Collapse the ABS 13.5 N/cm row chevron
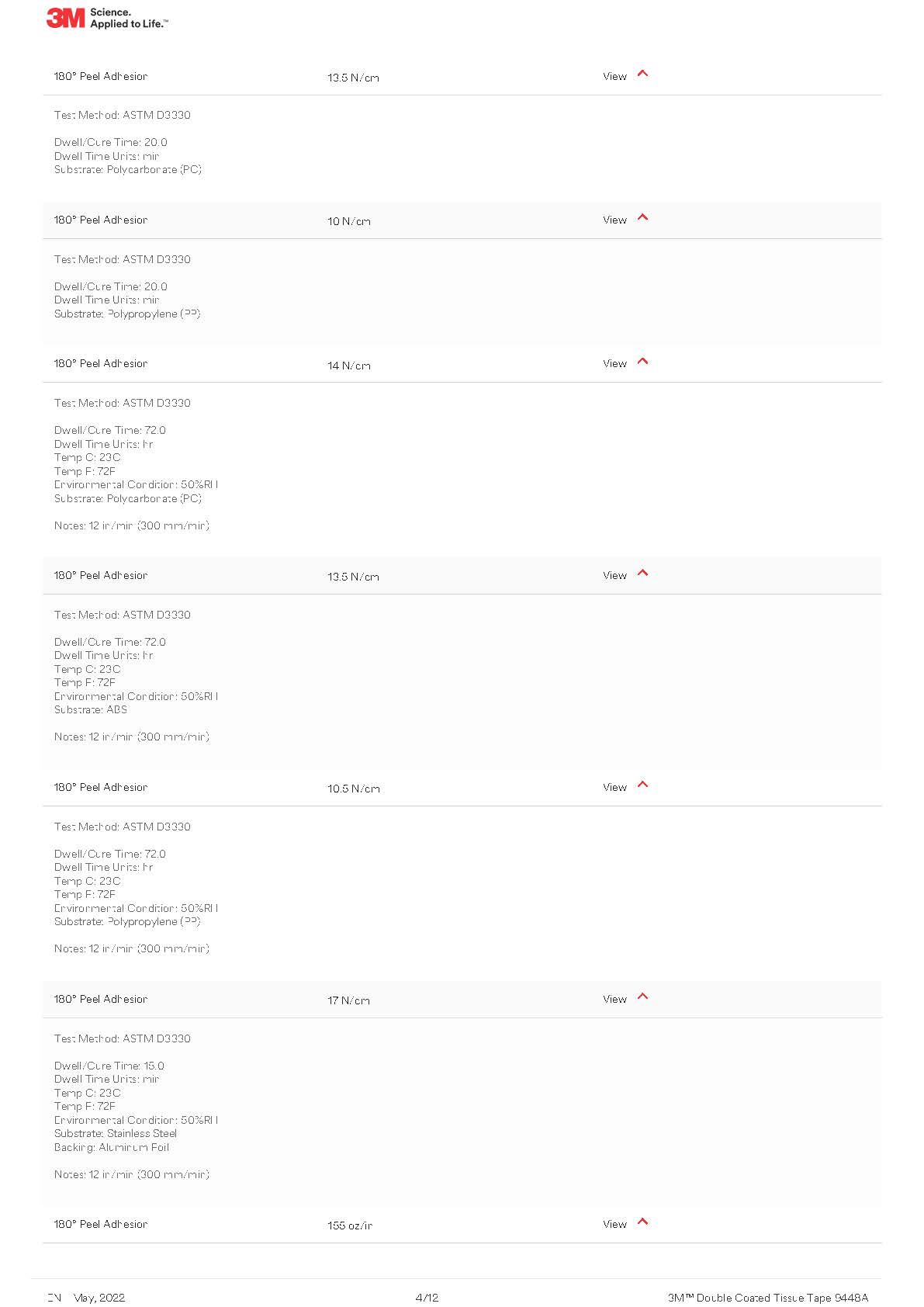This screenshot has height=1307, width=924. (x=642, y=574)
